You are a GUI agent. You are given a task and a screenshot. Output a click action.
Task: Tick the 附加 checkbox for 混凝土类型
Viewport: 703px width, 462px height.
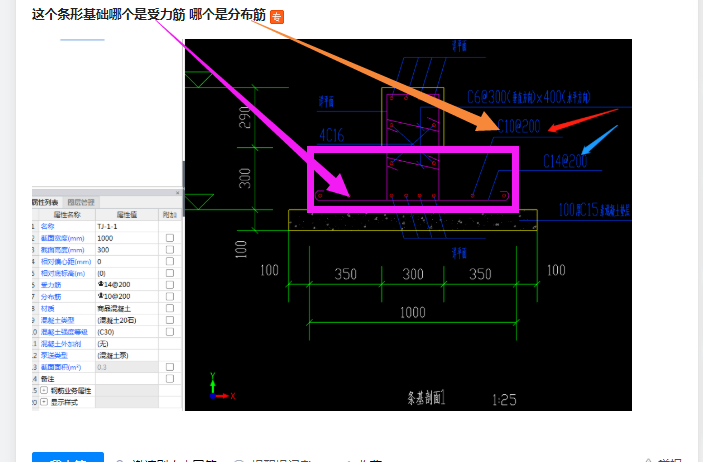(170, 320)
